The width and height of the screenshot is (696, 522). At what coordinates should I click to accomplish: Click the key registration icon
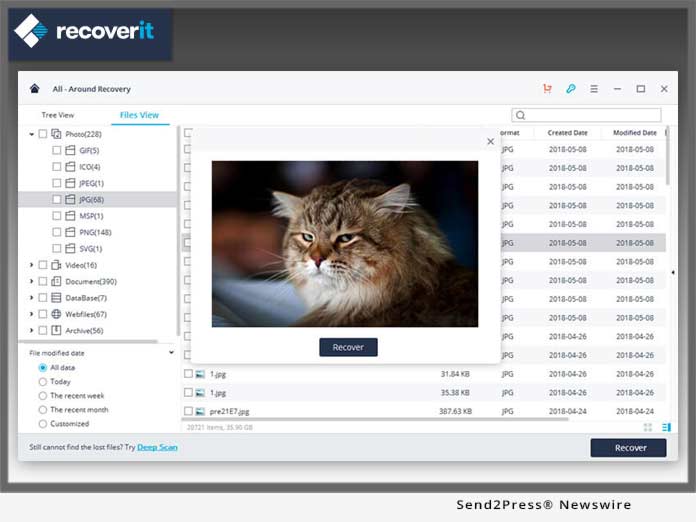tap(571, 89)
